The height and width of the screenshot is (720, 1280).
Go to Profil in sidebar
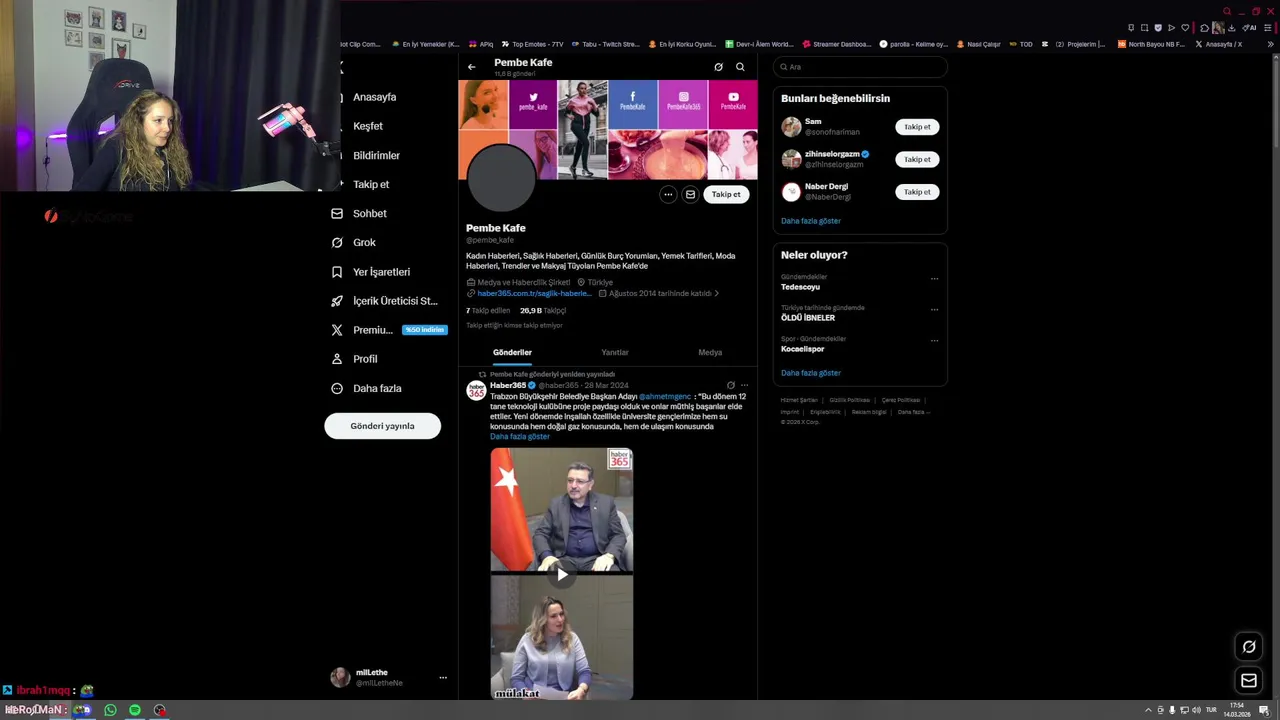(x=355, y=359)
